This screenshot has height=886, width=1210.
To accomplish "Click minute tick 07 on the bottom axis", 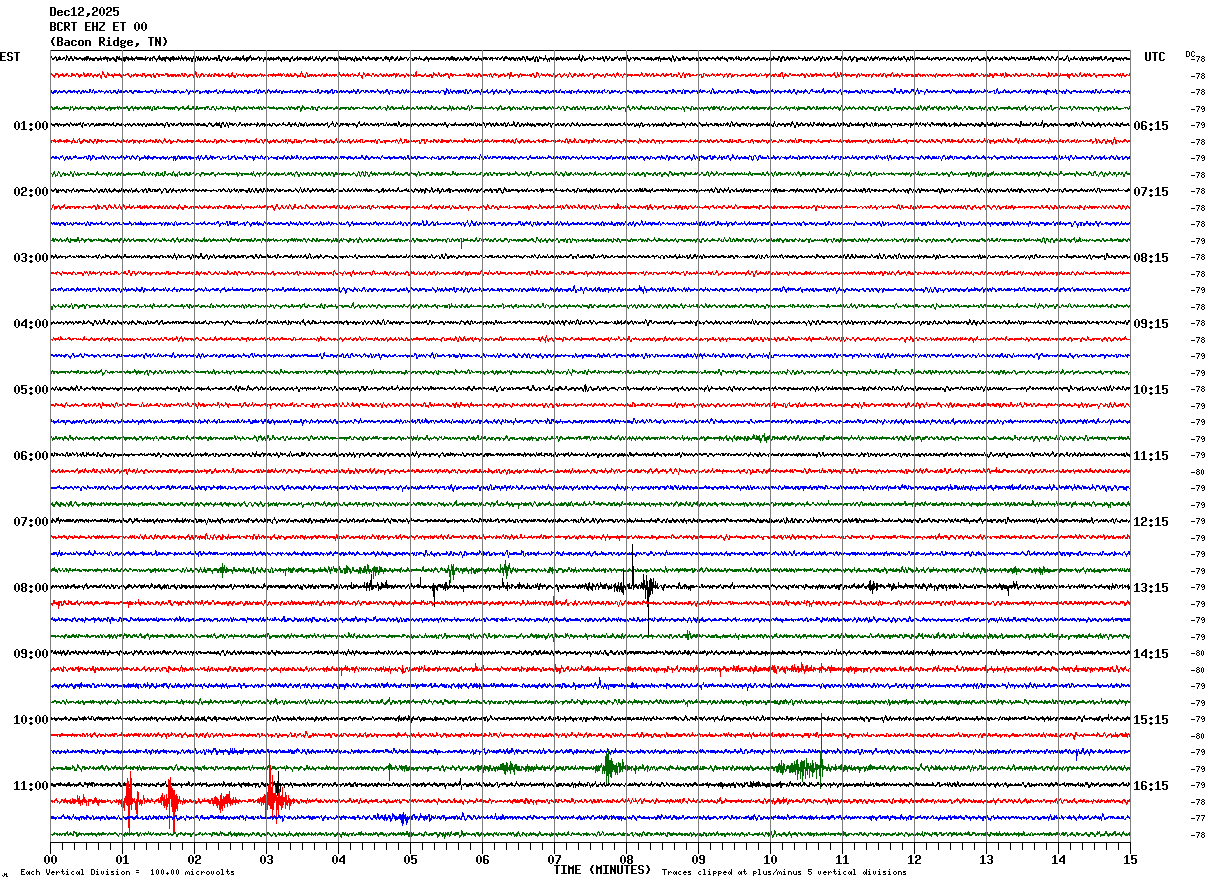I will pos(554,859).
